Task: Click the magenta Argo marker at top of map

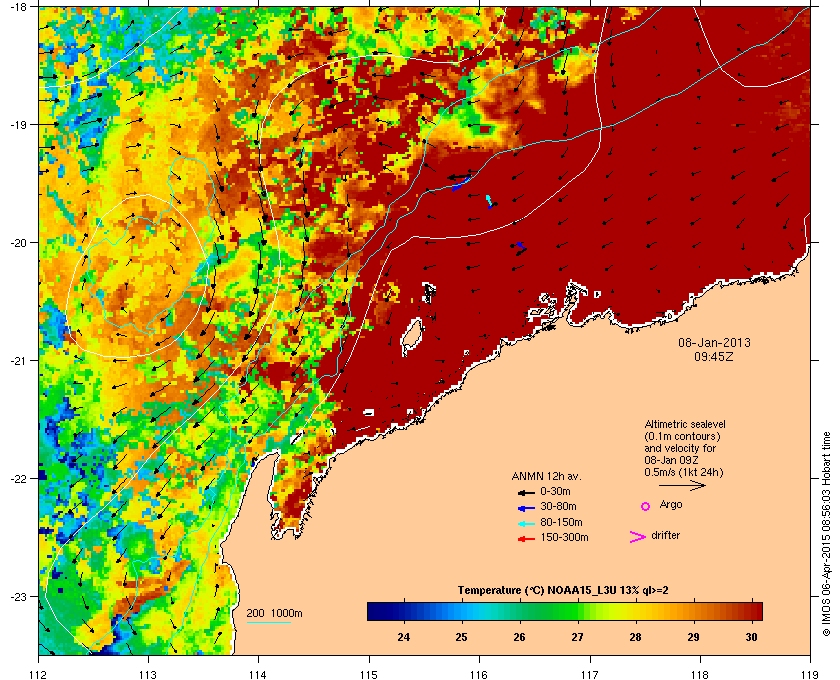Action: 218,9
